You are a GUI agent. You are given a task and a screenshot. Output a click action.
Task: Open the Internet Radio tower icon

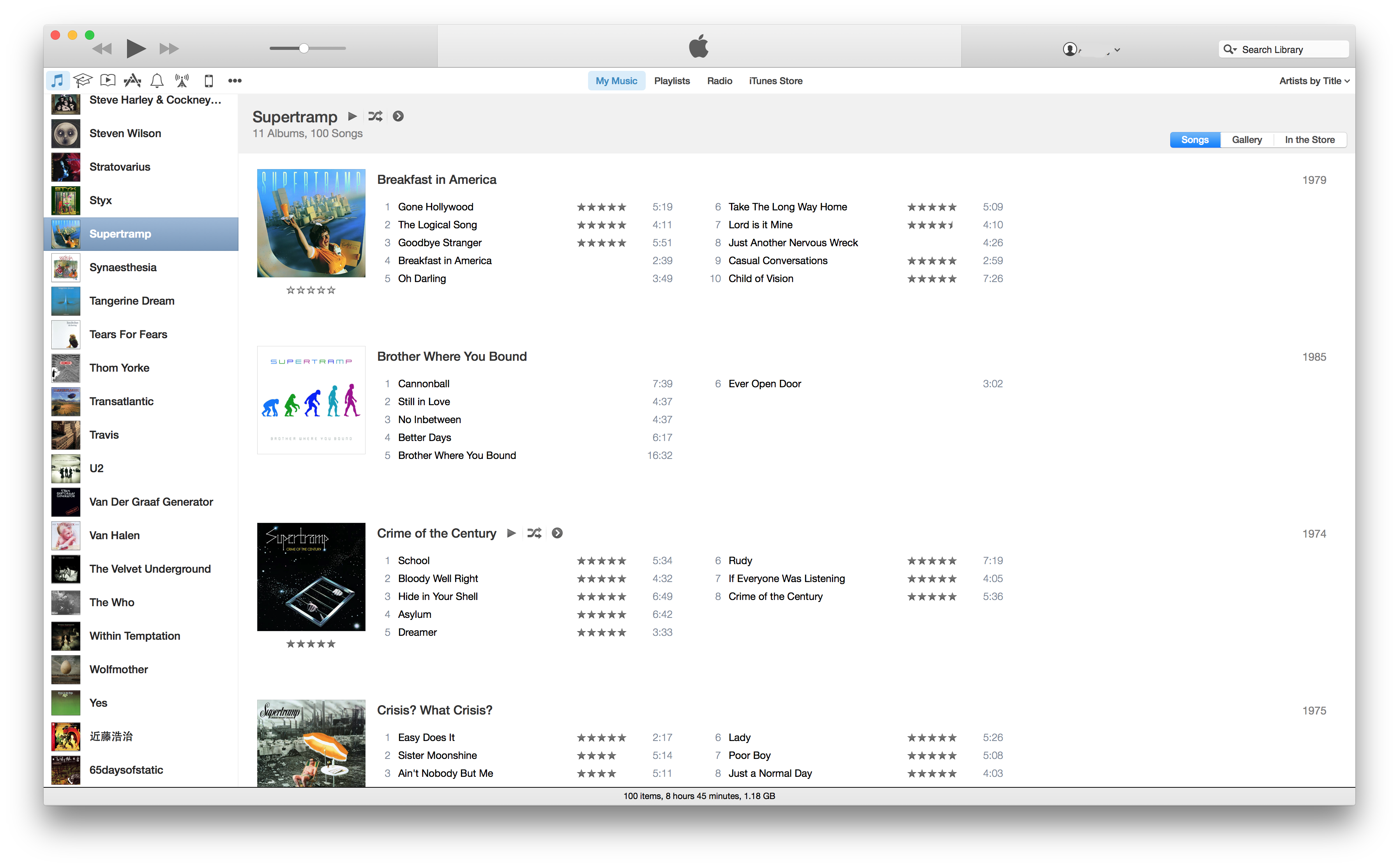[182, 80]
